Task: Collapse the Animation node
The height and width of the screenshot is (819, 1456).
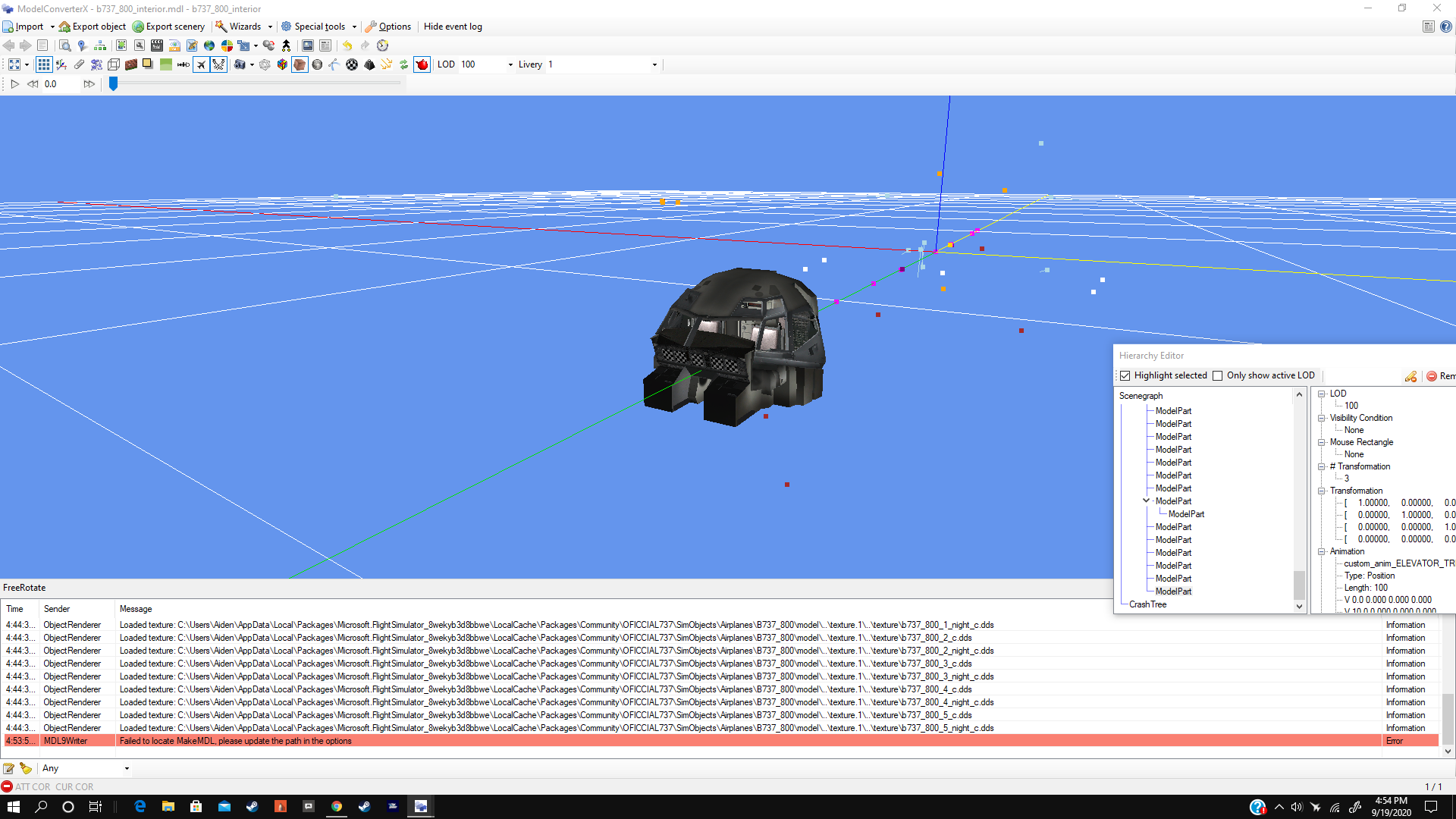Action: 1322,551
